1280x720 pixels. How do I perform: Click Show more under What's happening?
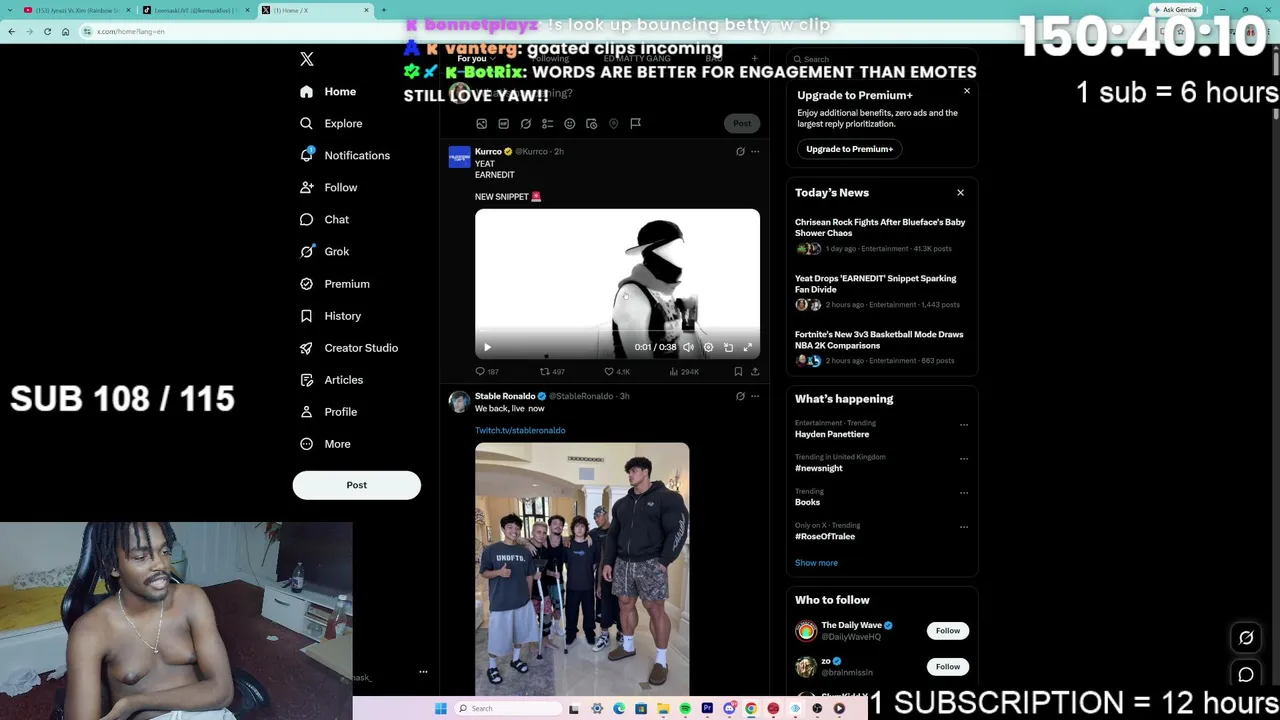tap(816, 563)
